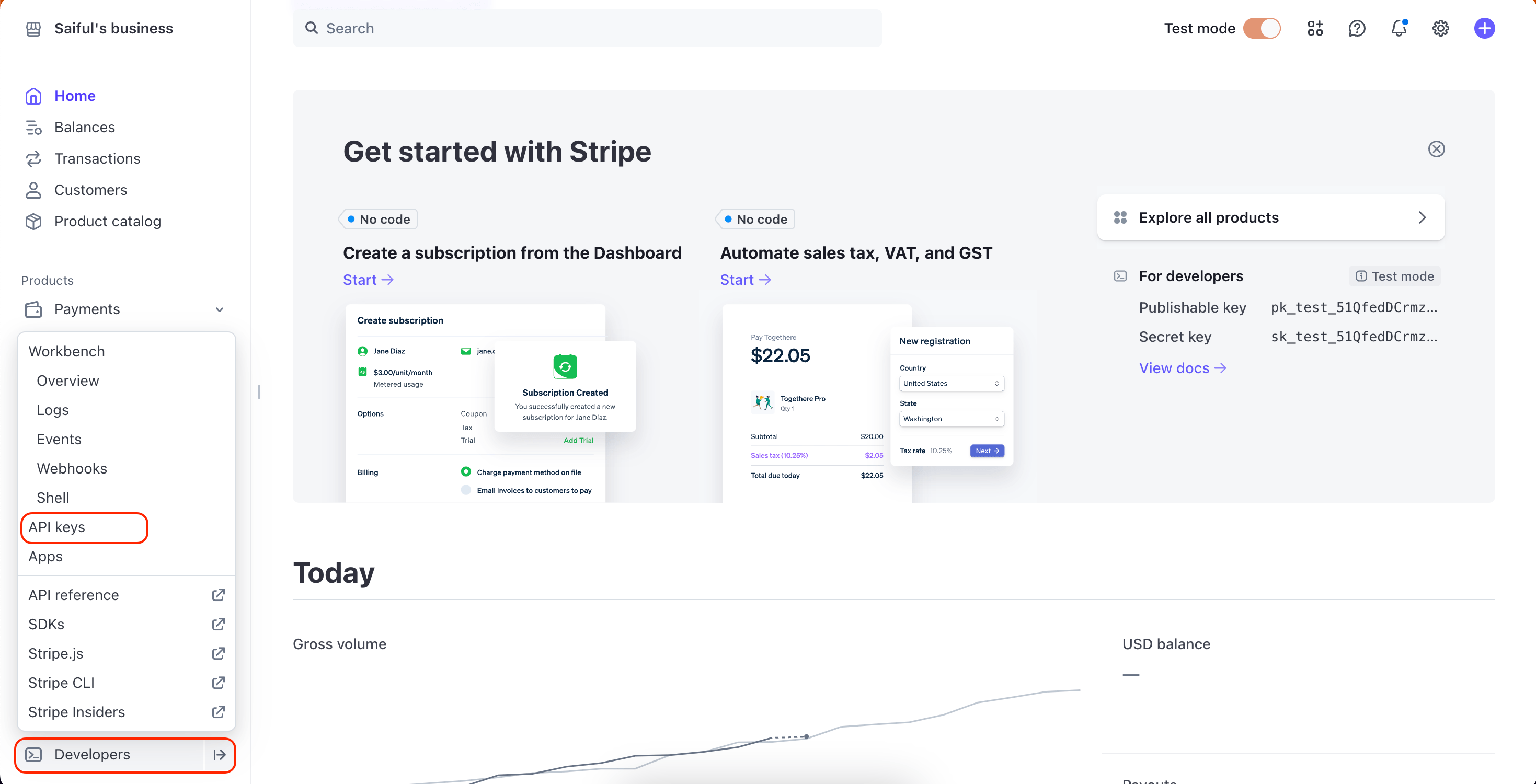The image size is (1536, 784).
Task: Open Workbench in the Developers menu
Action: (67, 352)
